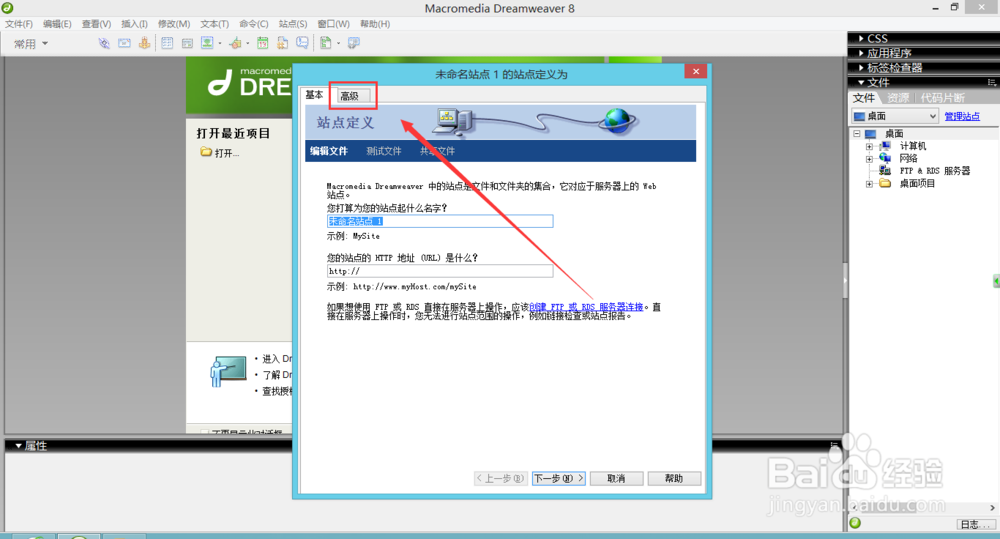Insert a Named Anchor from the toolbar
1000x539 pixels.
145,43
